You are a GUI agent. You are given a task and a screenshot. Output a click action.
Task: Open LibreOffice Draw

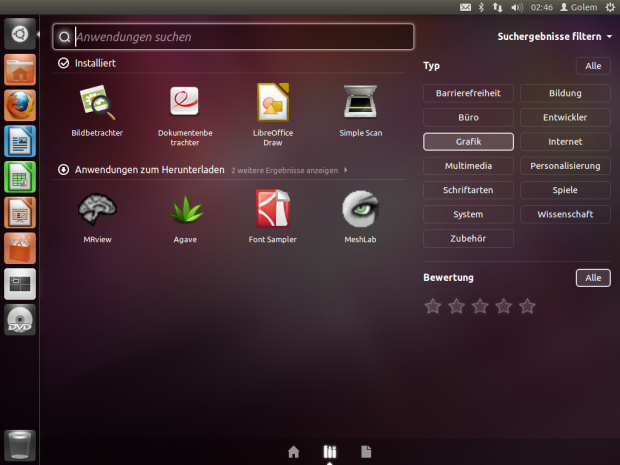tap(273, 115)
